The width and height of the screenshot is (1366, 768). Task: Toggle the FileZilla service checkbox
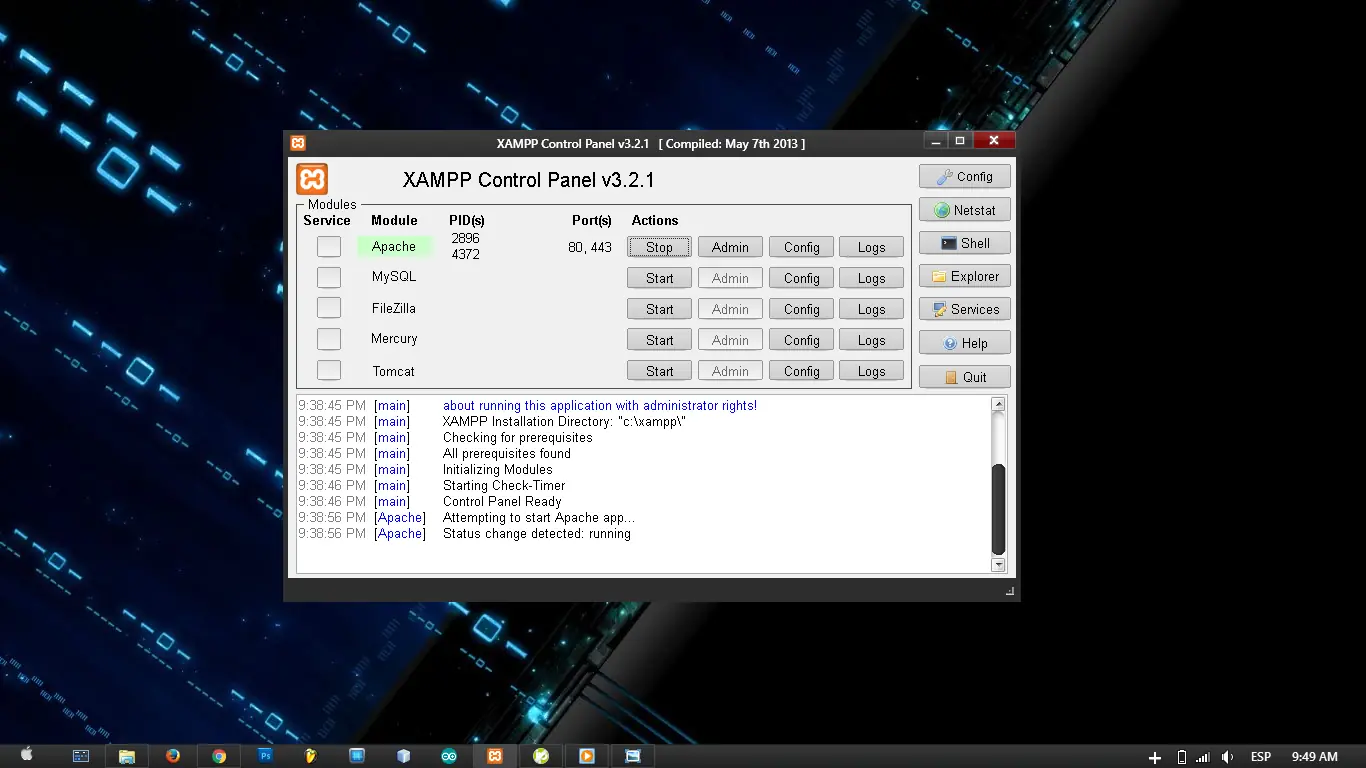pos(329,308)
